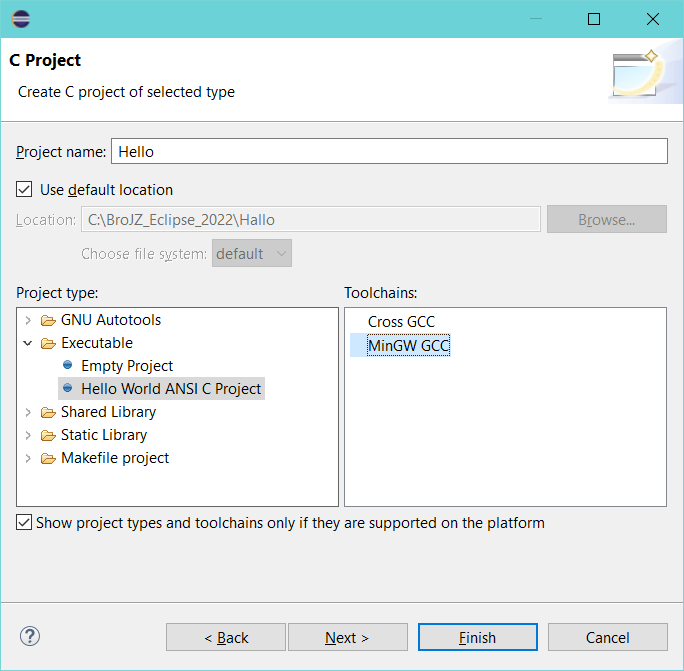Click the Executable folder icon
The width and height of the screenshot is (684, 671).
tap(48, 344)
